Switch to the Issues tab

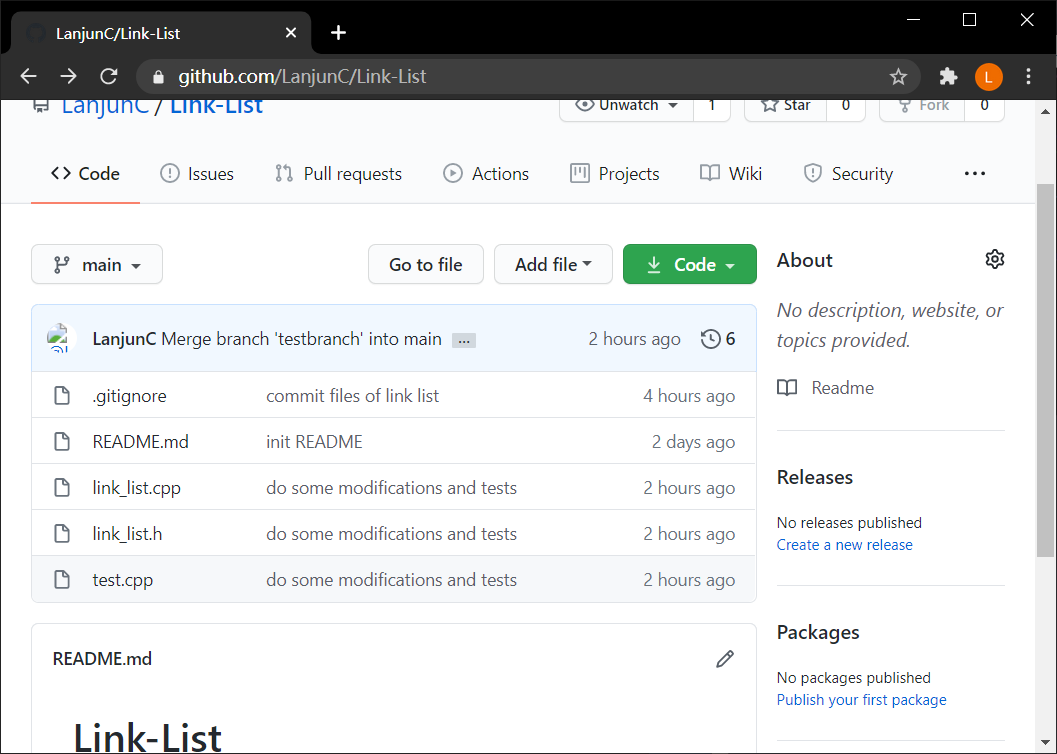pos(197,174)
